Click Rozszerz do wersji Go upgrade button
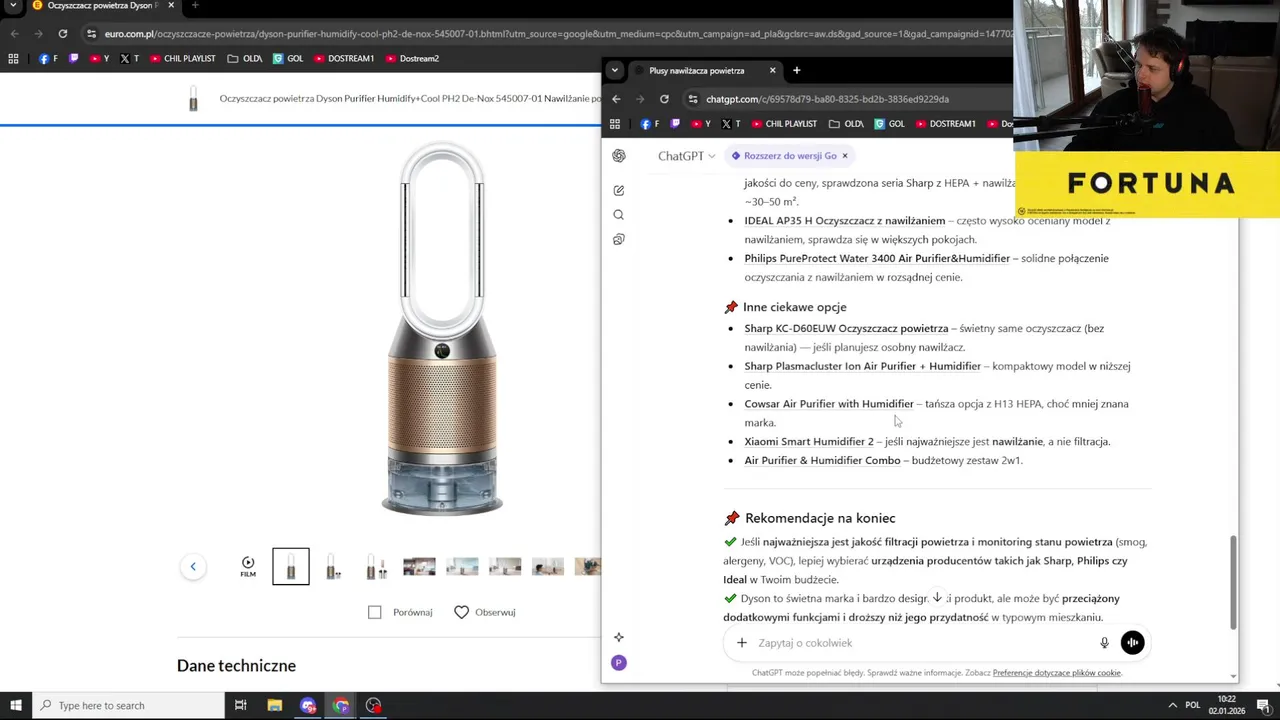This screenshot has height=720, width=1280. coord(784,156)
